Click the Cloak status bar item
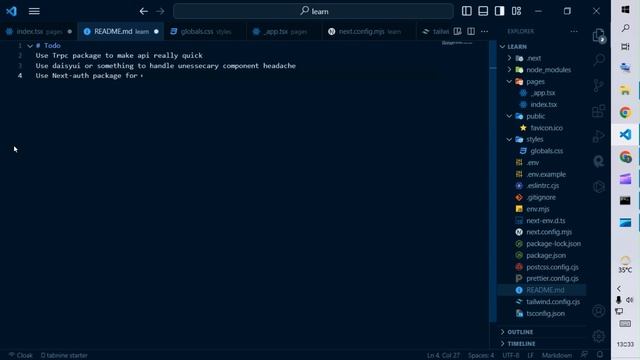This screenshot has height=360, width=640. [21, 355]
